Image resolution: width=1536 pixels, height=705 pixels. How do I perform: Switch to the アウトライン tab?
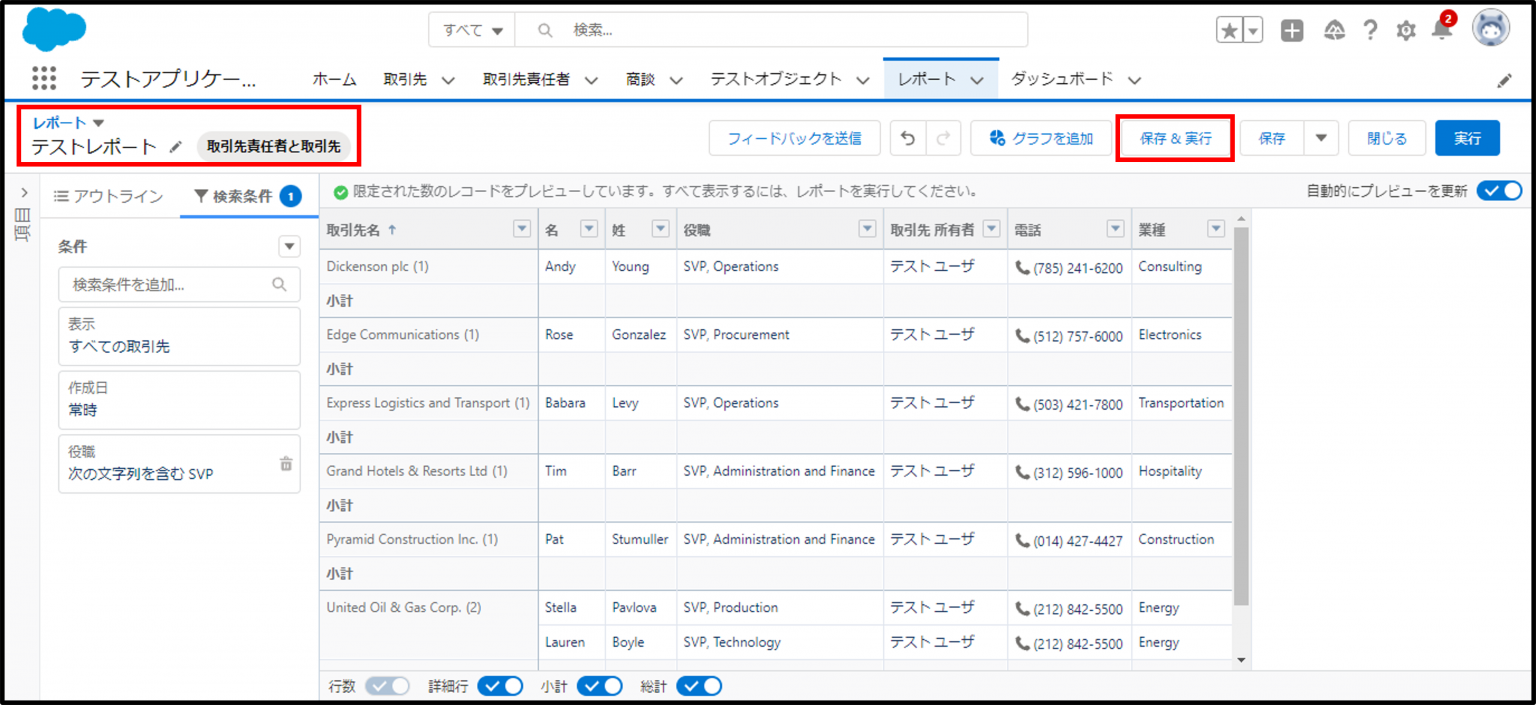(108, 196)
